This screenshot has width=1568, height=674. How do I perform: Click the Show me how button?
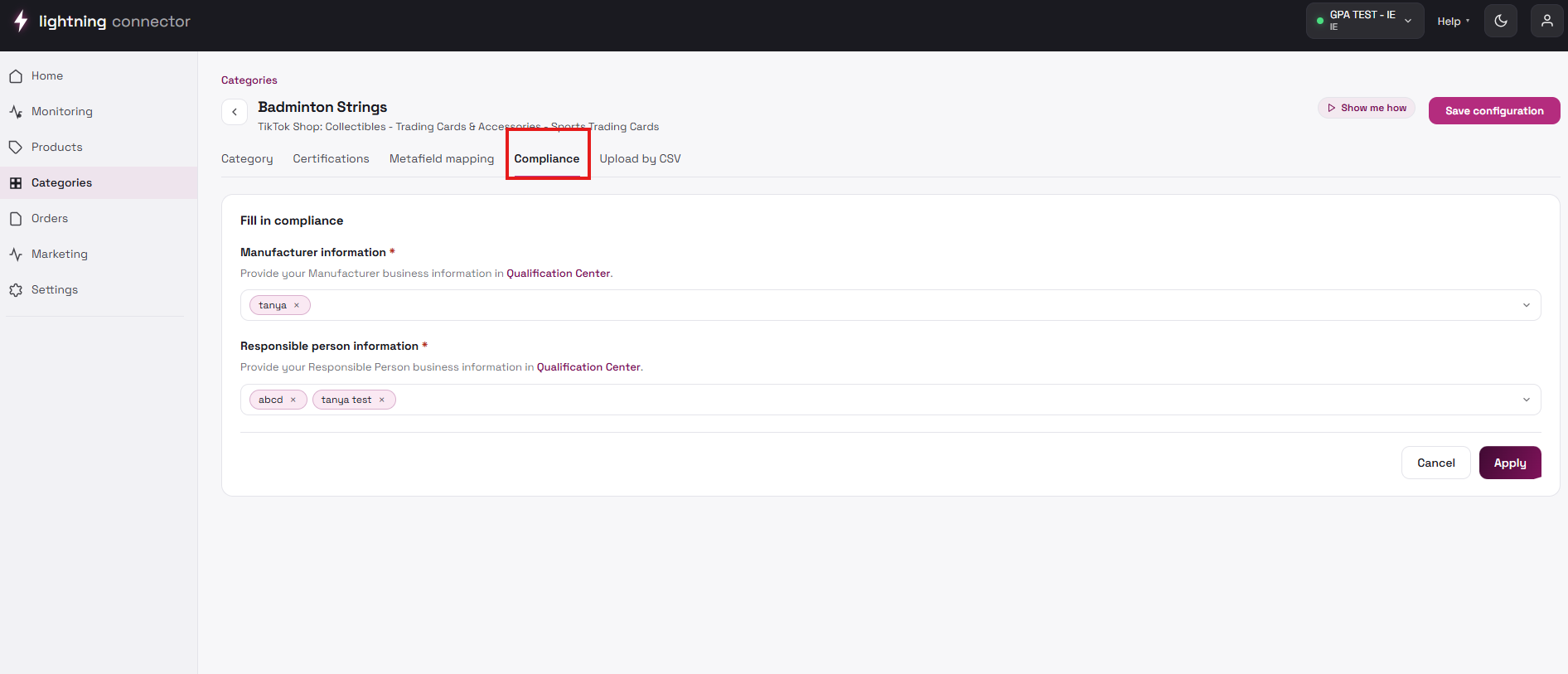pos(1367,108)
